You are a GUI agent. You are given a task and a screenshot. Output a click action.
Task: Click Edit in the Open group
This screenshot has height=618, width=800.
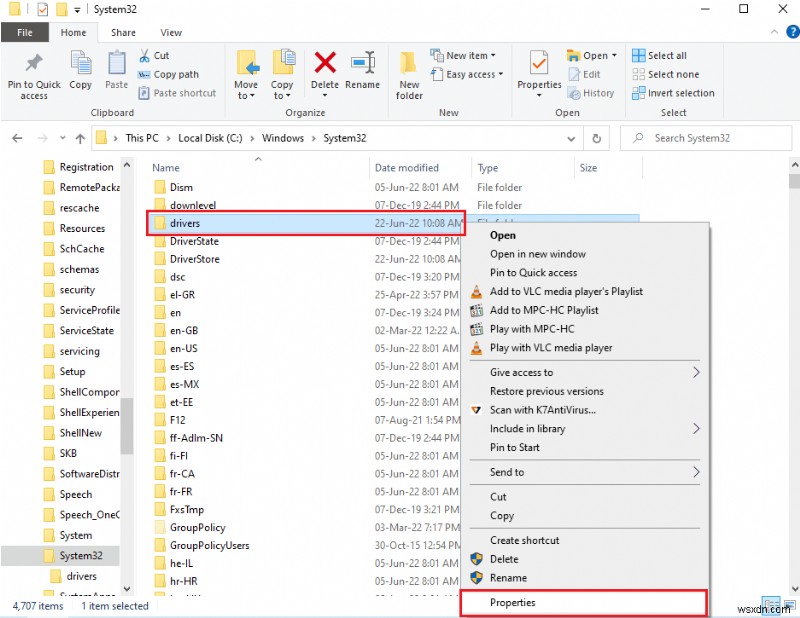coord(585,75)
